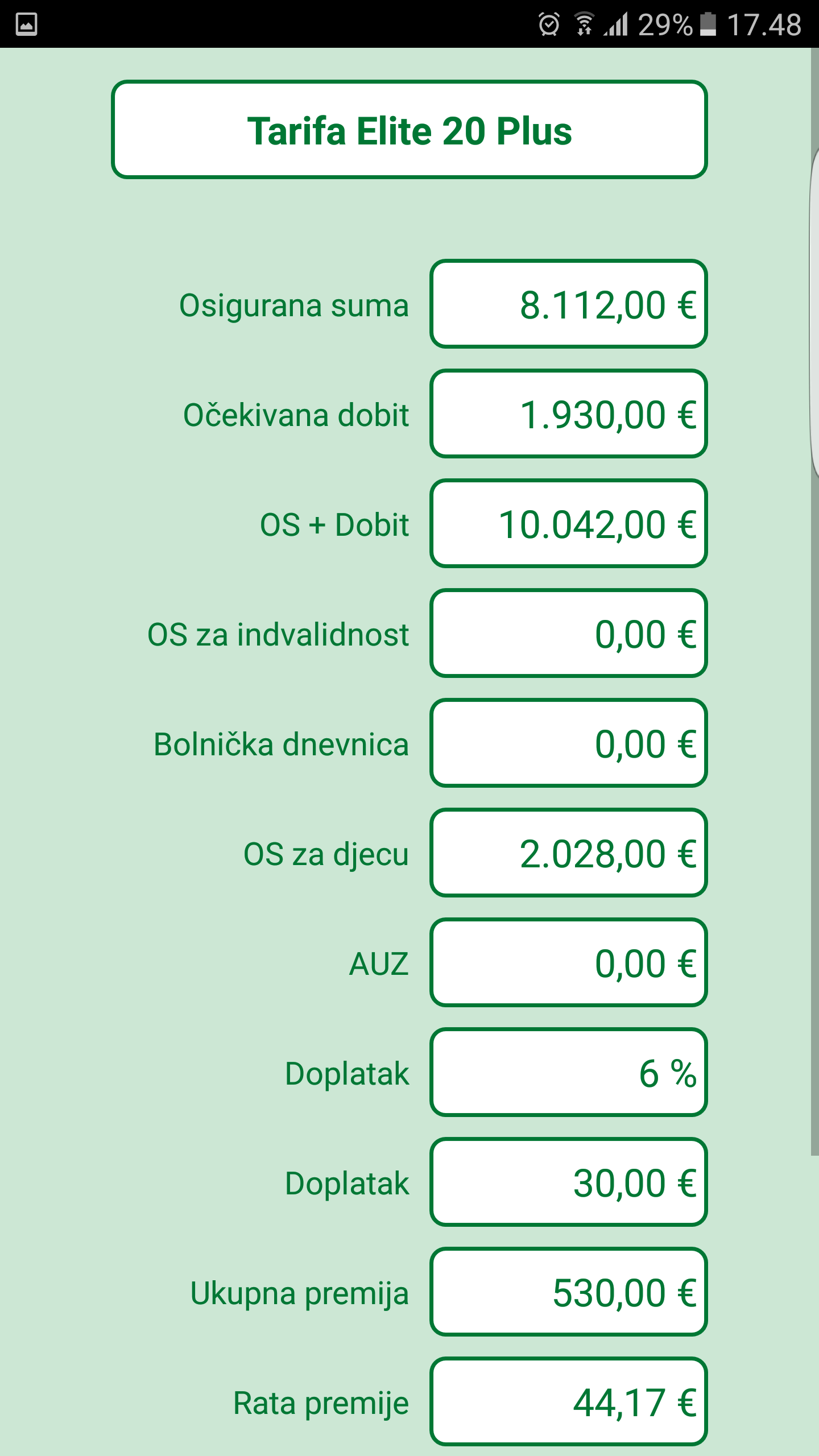Tap the Osigurana suma label text
The image size is (819, 1456).
point(293,305)
